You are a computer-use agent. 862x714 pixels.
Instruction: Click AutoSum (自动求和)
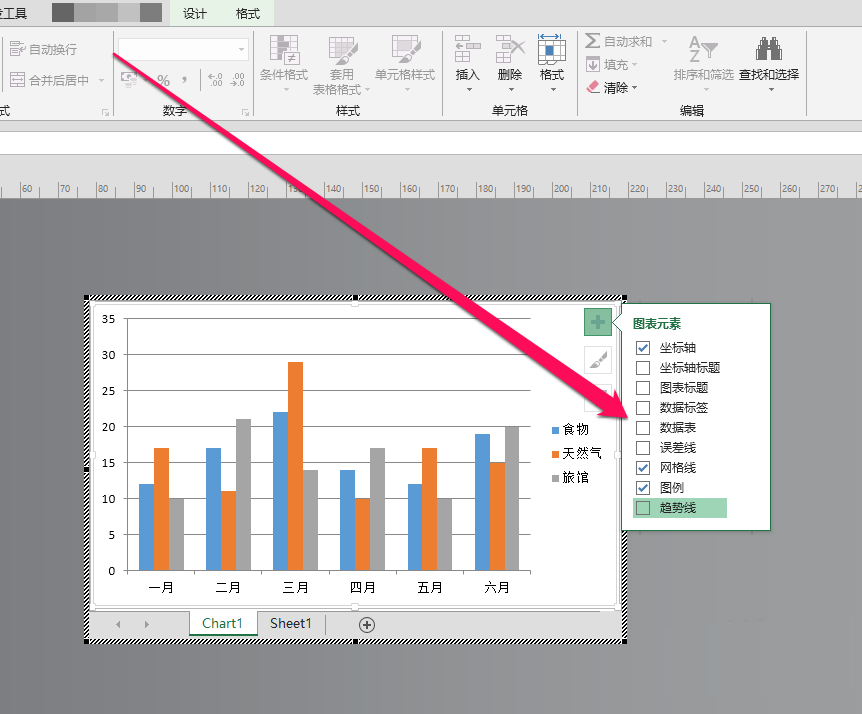point(618,41)
